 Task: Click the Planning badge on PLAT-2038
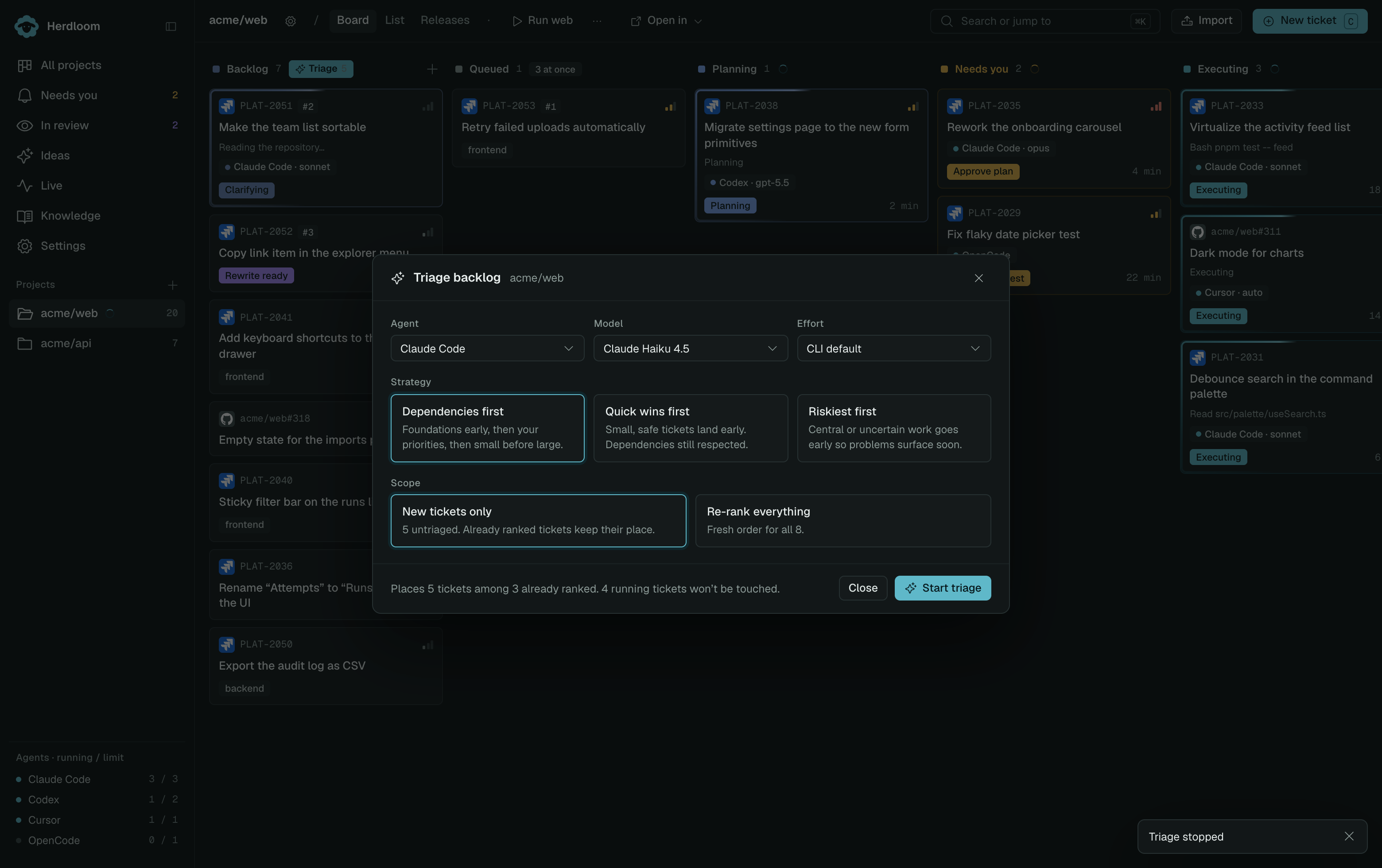[730, 206]
